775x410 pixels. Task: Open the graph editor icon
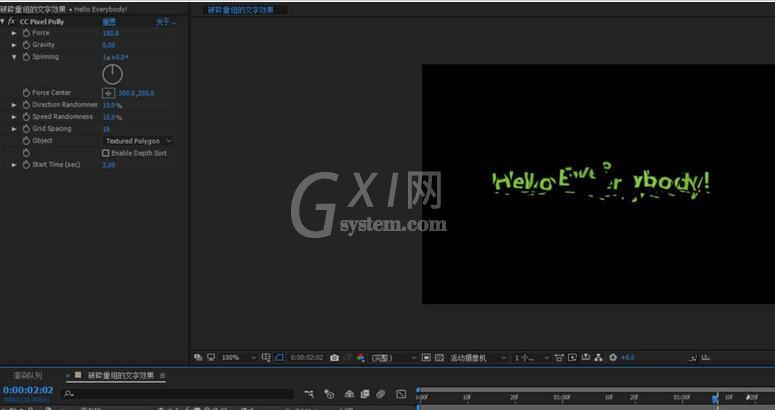[x=401, y=394]
